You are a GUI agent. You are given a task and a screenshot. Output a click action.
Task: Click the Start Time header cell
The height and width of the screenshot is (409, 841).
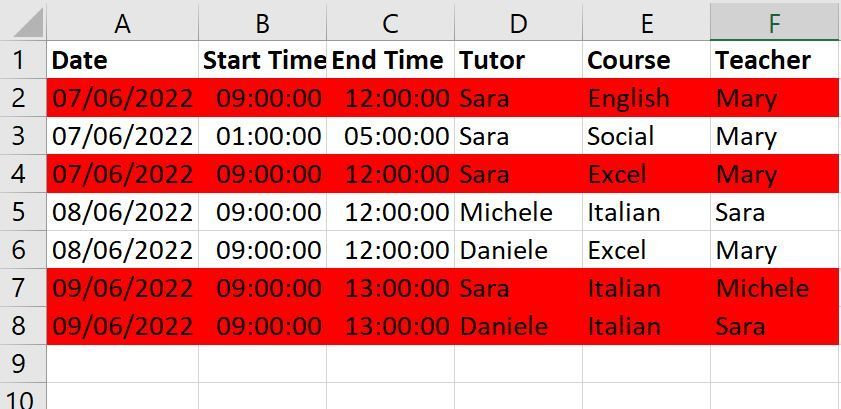pos(262,60)
